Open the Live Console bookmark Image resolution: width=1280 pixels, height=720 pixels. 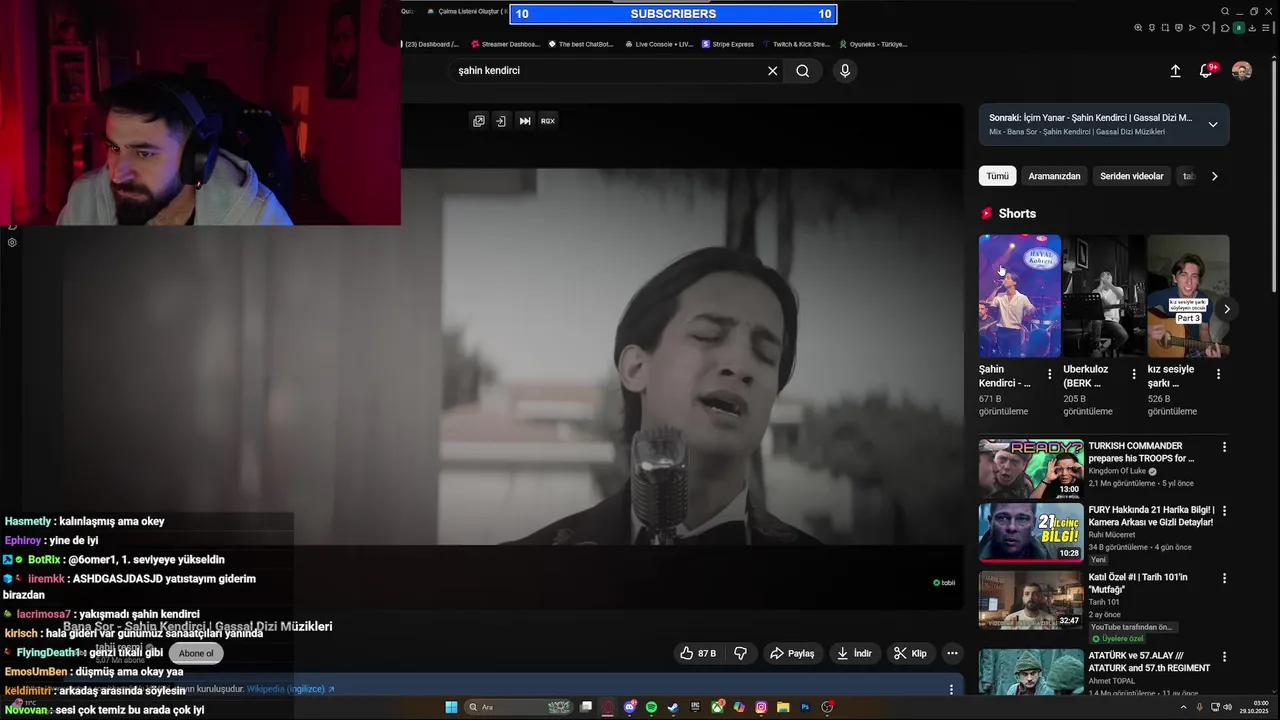coord(659,44)
